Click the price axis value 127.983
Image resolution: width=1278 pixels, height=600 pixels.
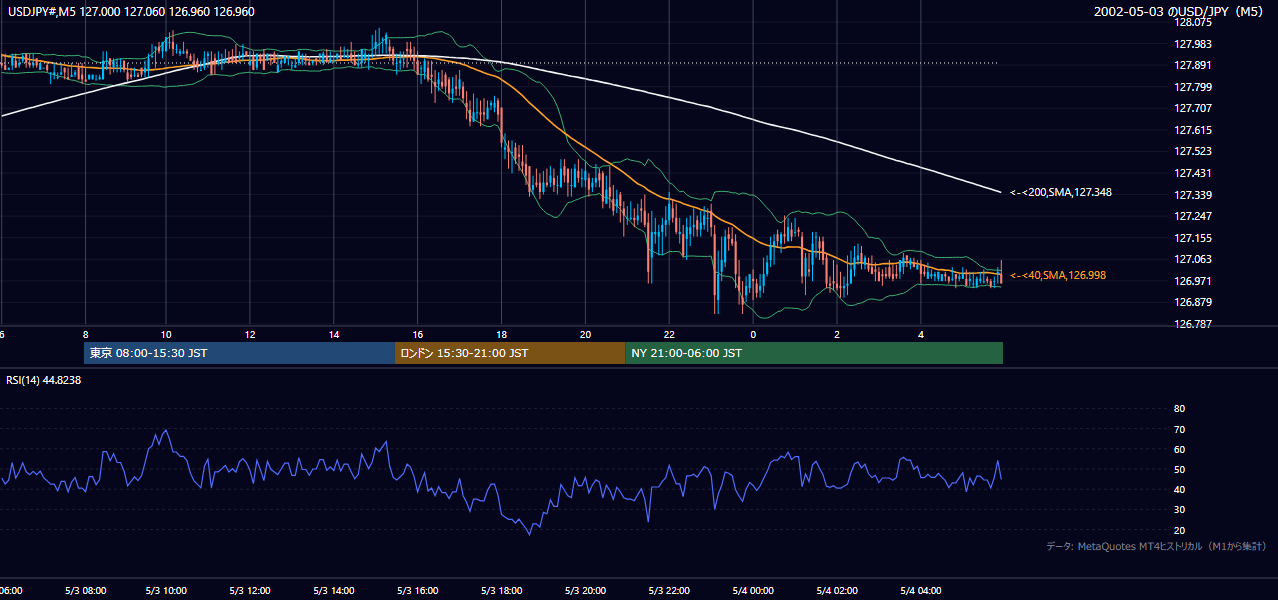click(x=1193, y=44)
